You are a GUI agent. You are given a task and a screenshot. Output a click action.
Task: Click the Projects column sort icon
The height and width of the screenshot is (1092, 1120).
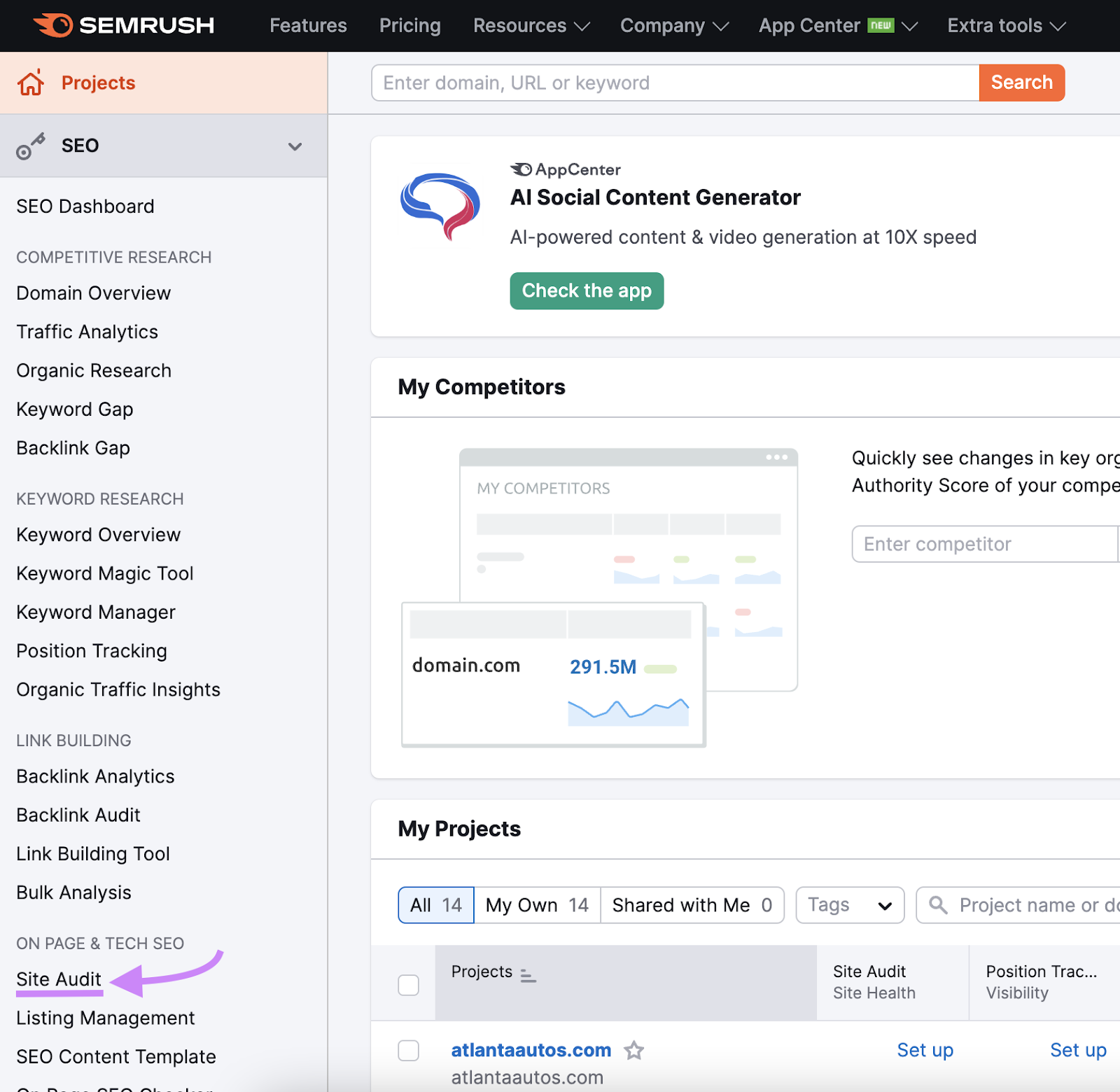(x=528, y=975)
